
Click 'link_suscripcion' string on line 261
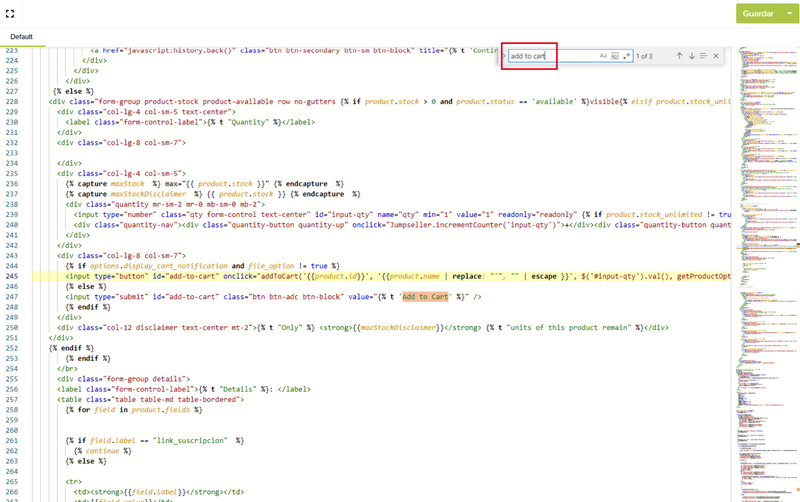[x=194, y=440]
